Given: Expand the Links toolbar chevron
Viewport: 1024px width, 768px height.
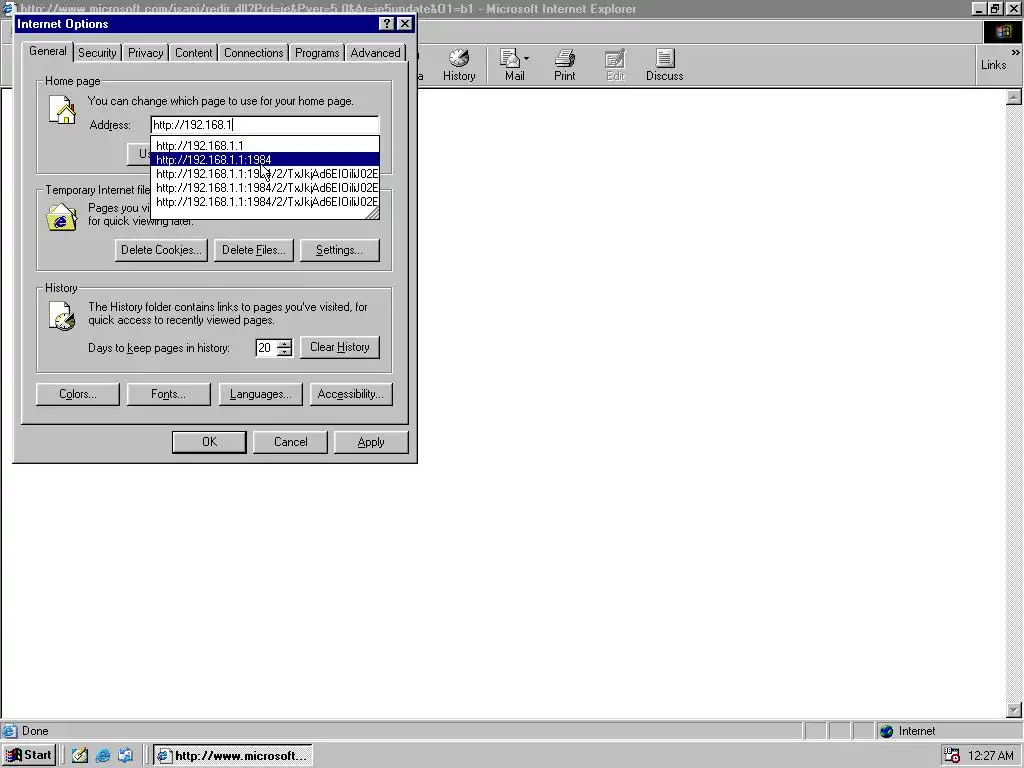Looking at the screenshot, I should tap(1016, 52).
